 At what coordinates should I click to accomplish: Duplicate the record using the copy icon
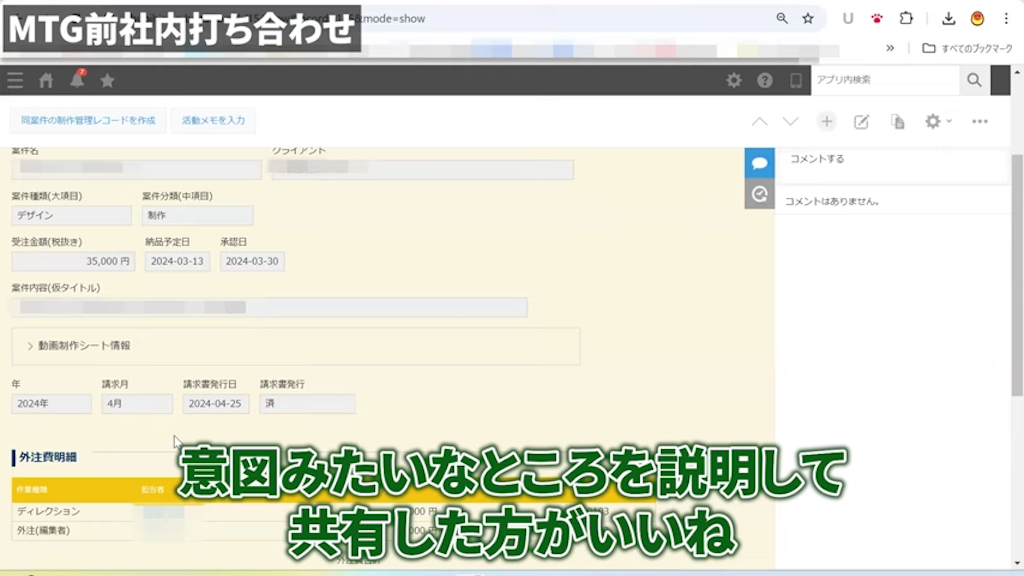click(897, 120)
